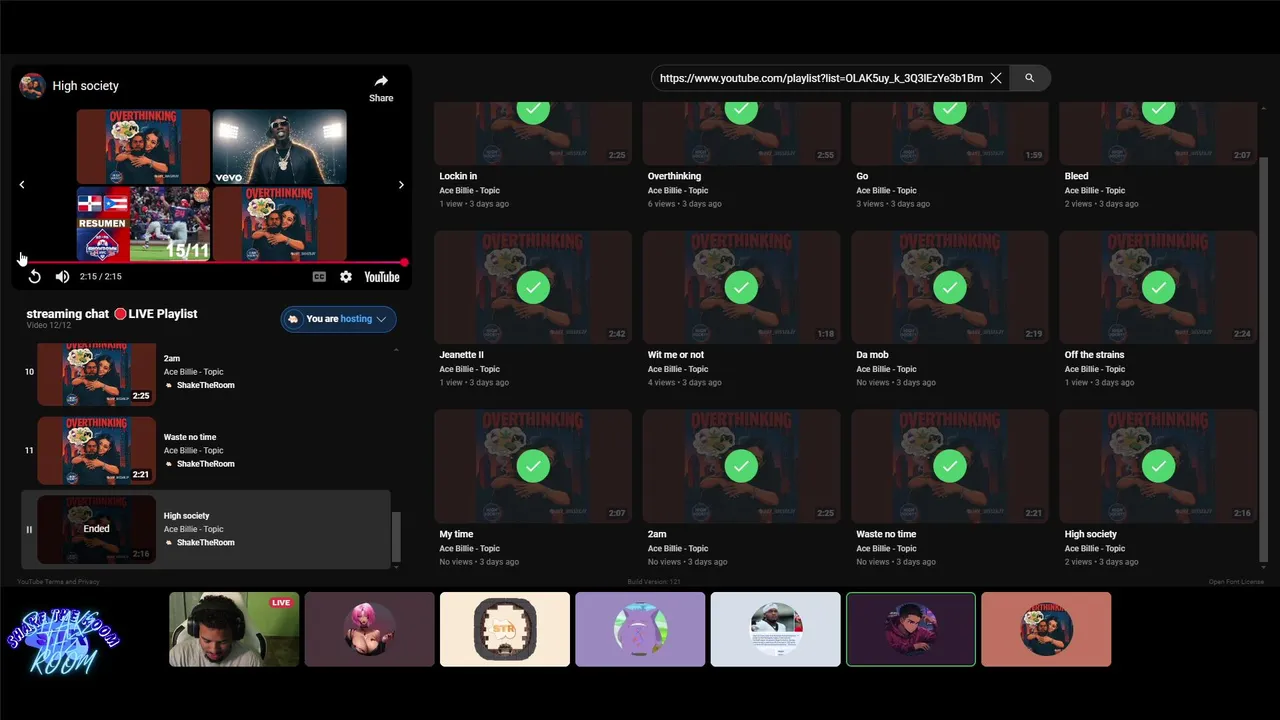Toggle checkmark on High society grid video
The width and height of the screenshot is (1280, 720).
coord(1158,466)
